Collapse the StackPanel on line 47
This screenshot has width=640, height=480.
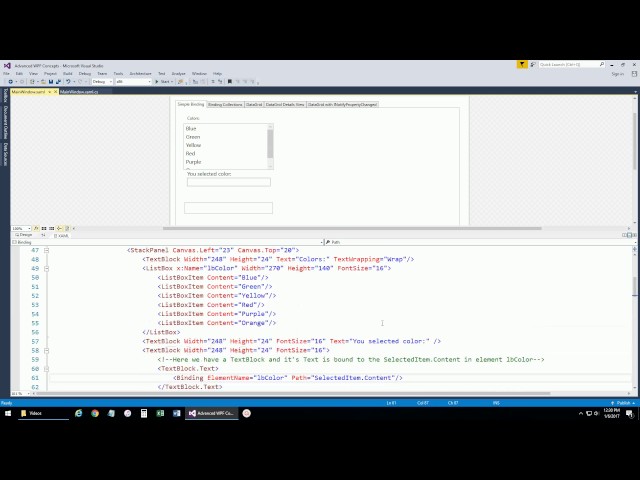pos(47,250)
